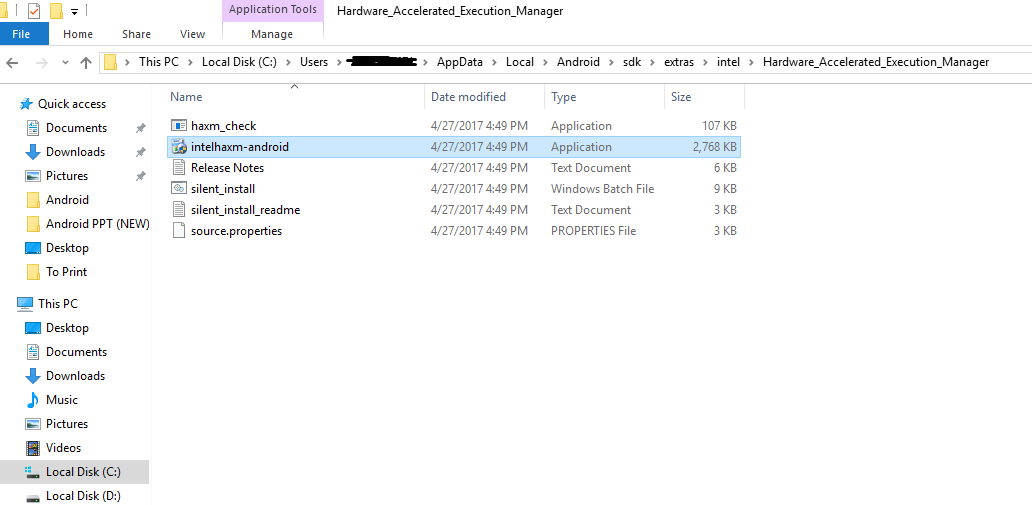Switch to the View ribbon tab

point(192,34)
